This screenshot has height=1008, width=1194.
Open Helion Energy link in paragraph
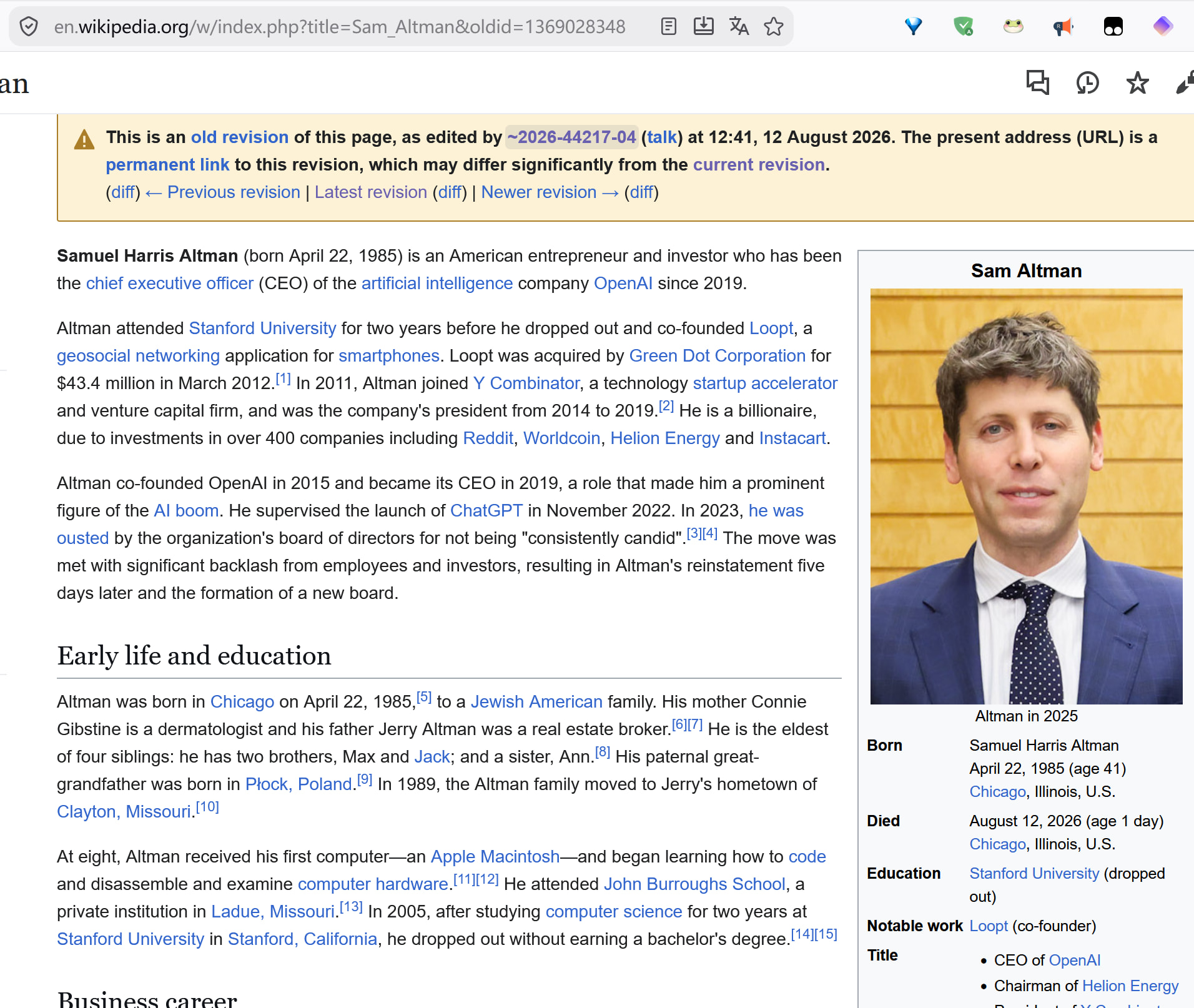[665, 438]
